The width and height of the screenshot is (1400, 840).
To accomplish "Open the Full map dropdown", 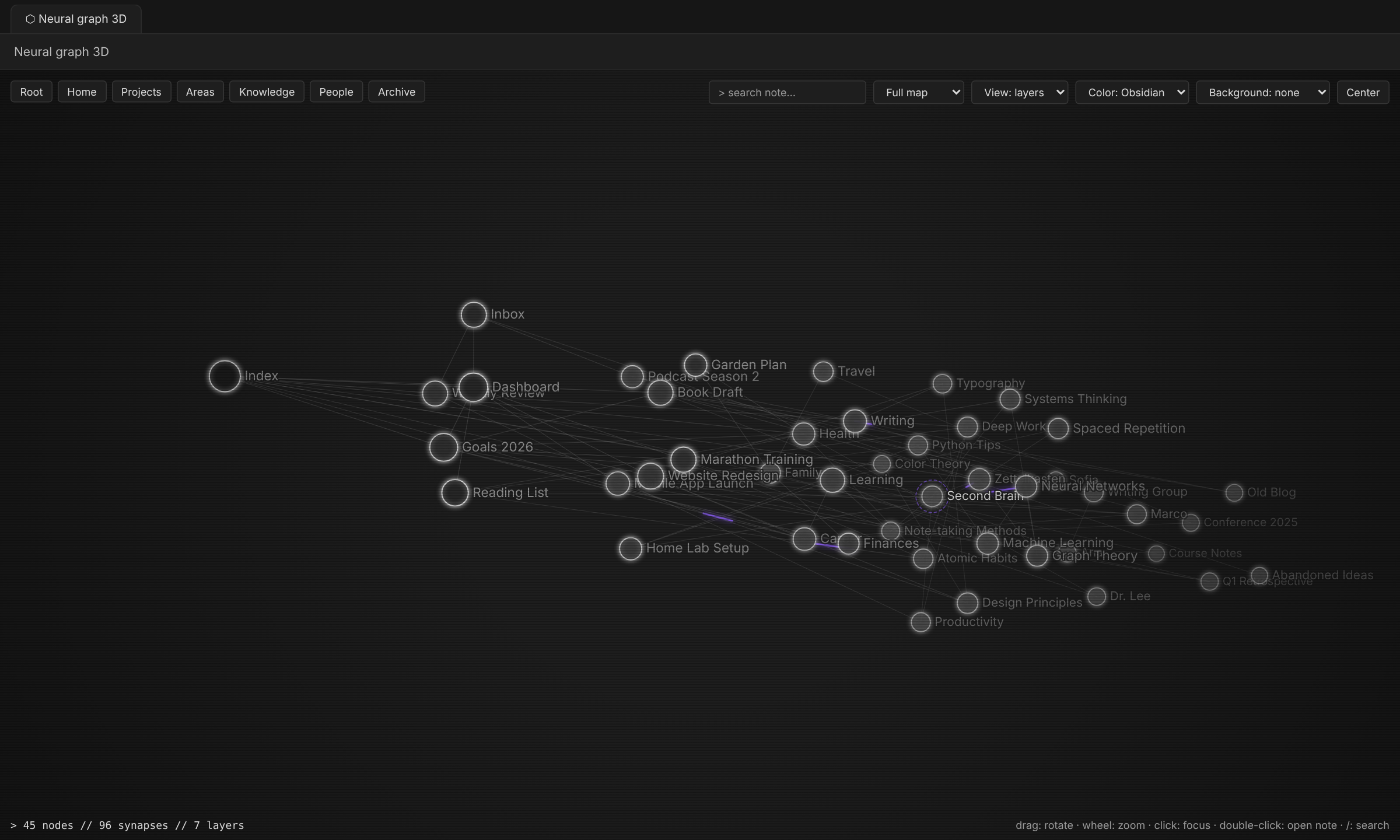I will pyautogui.click(x=918, y=92).
